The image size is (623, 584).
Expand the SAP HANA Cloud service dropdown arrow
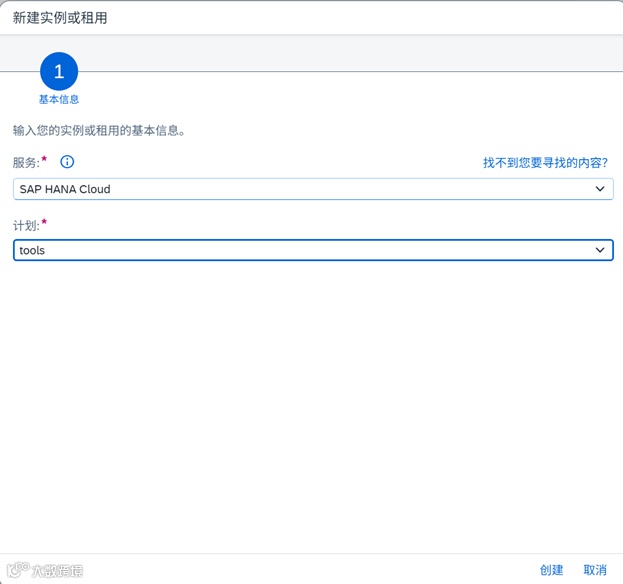pos(600,189)
